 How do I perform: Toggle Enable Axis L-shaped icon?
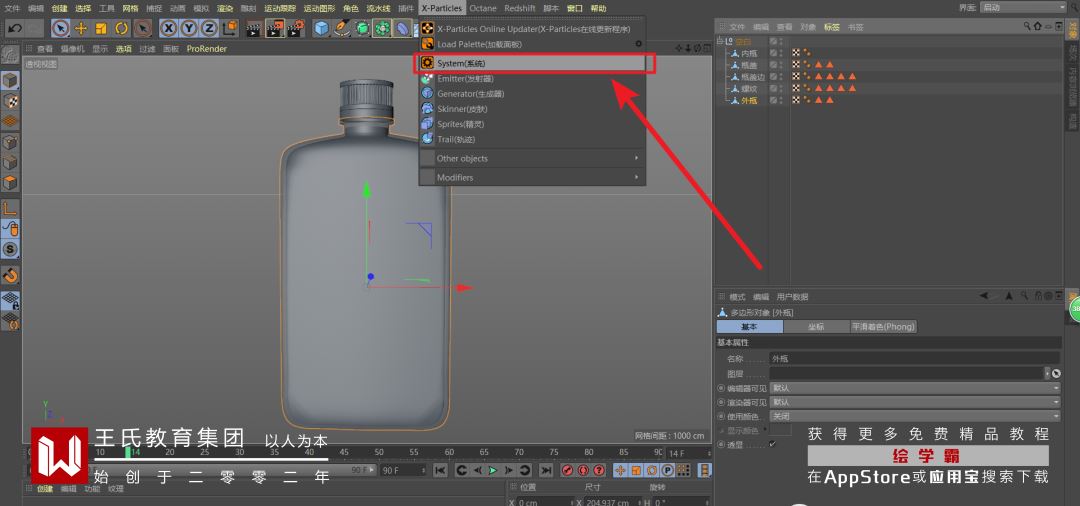10,208
